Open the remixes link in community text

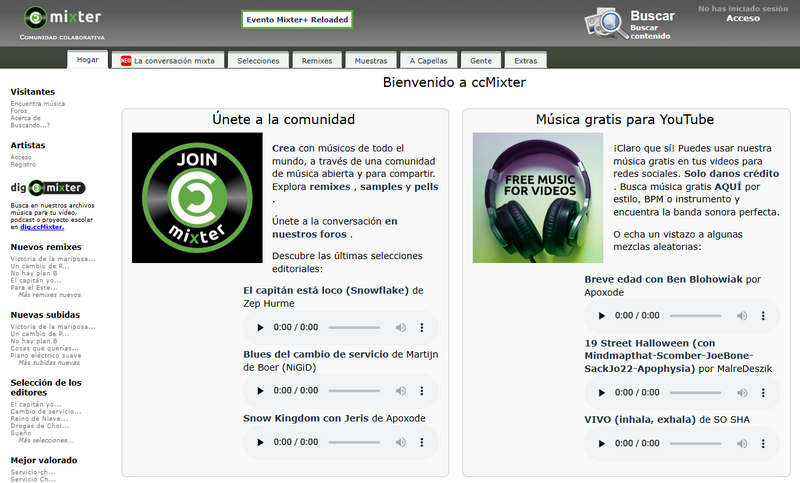[x=330, y=187]
